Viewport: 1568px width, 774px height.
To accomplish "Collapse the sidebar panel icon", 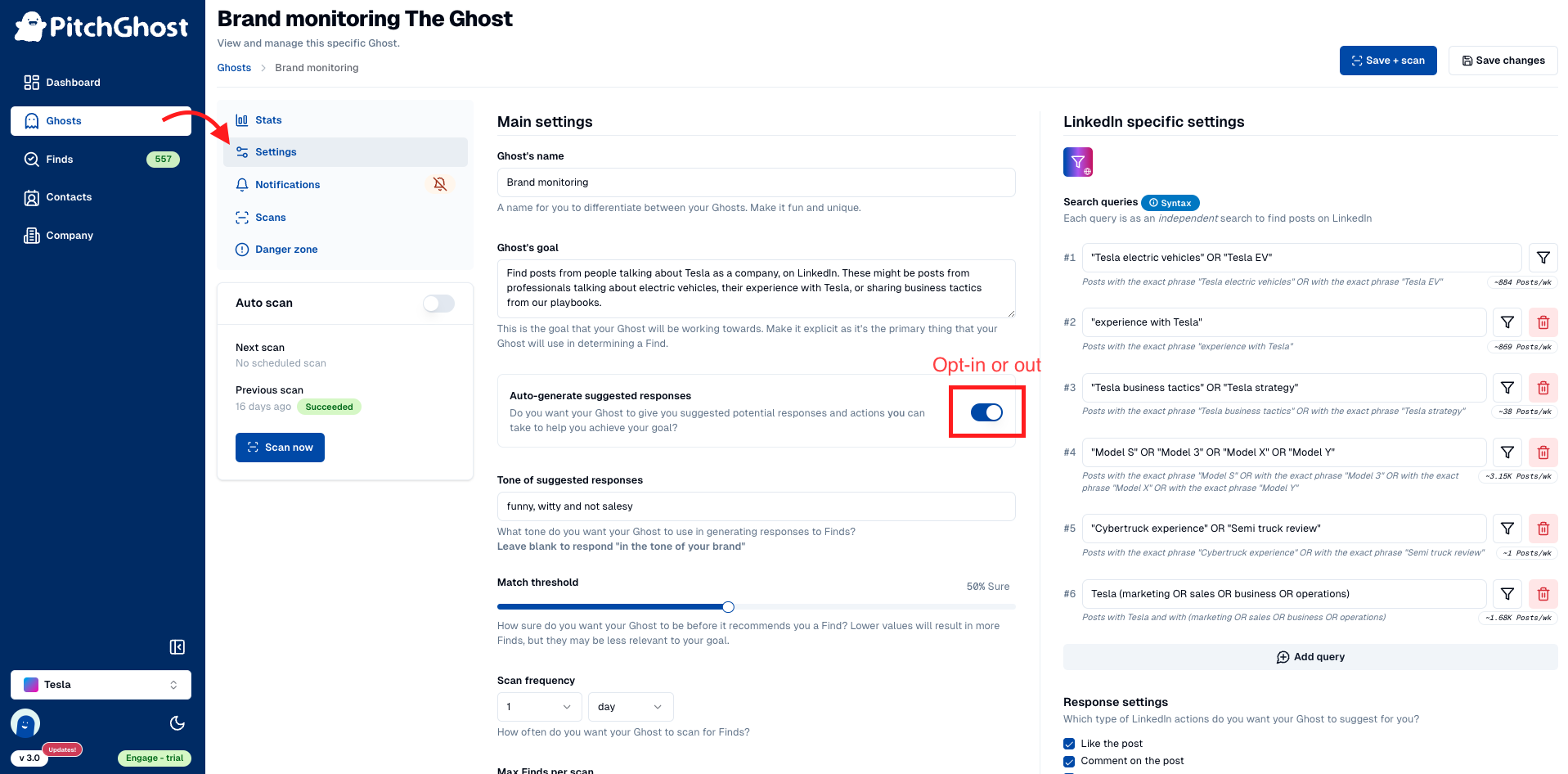I will 177,647.
